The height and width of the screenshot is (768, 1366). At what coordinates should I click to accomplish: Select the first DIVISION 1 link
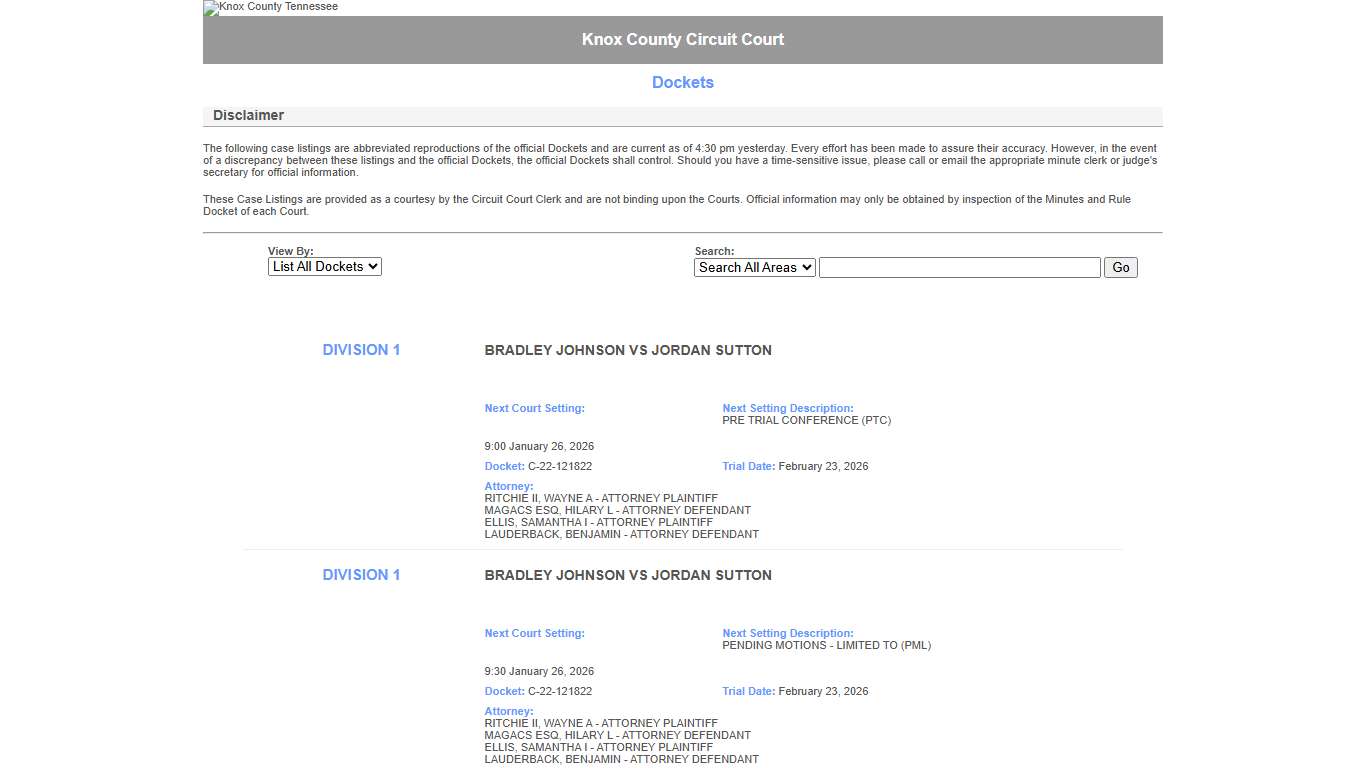[361, 349]
